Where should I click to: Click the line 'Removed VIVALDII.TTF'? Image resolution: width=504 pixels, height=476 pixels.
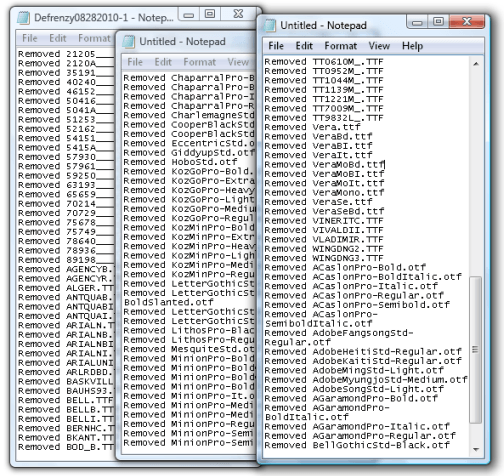tap(324, 230)
